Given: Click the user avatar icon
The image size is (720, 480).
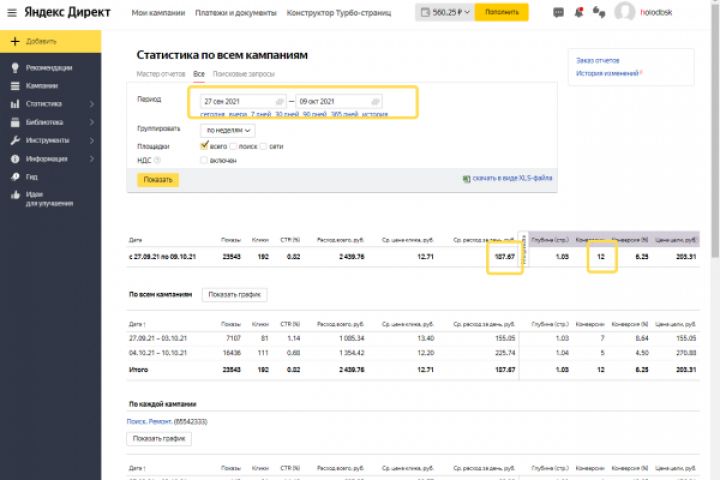Looking at the screenshot, I should (625, 13).
